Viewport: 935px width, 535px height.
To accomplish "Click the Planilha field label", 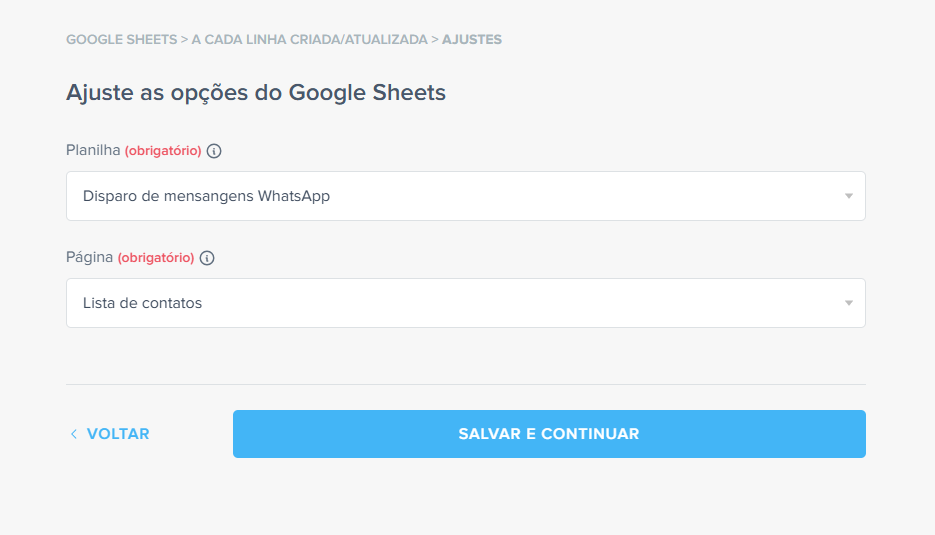I will coord(93,151).
